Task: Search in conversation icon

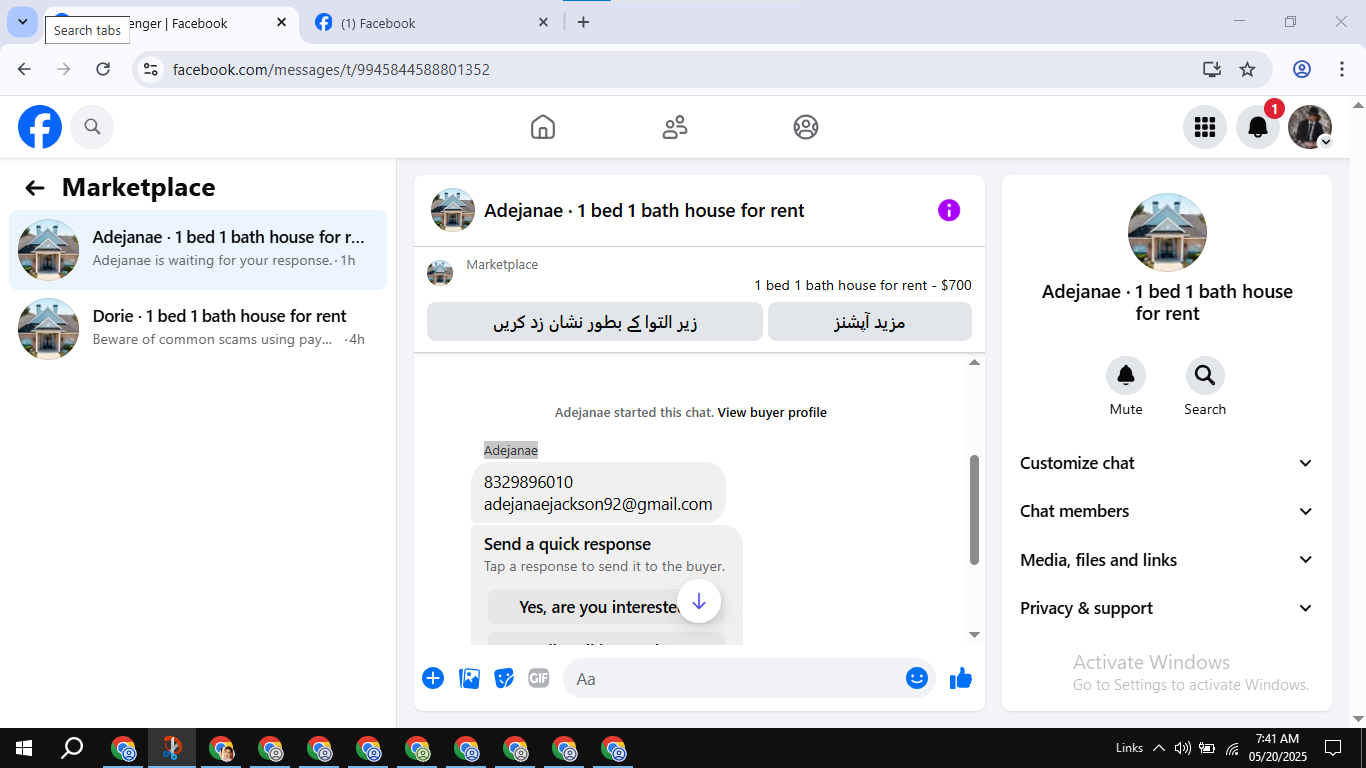Action: click(1205, 375)
